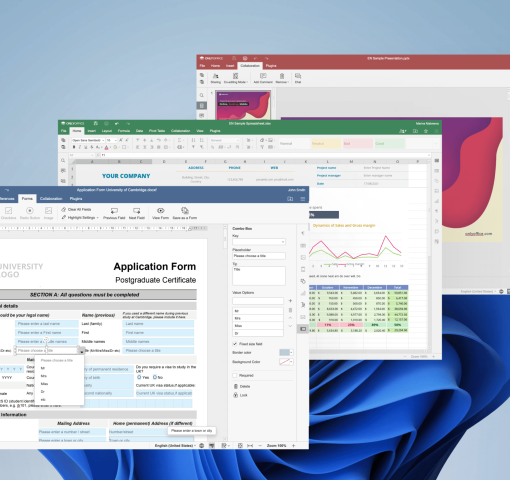This screenshot has height=480, width=510.
Task: Expand the Key combo box dropdown
Action: 283,242
